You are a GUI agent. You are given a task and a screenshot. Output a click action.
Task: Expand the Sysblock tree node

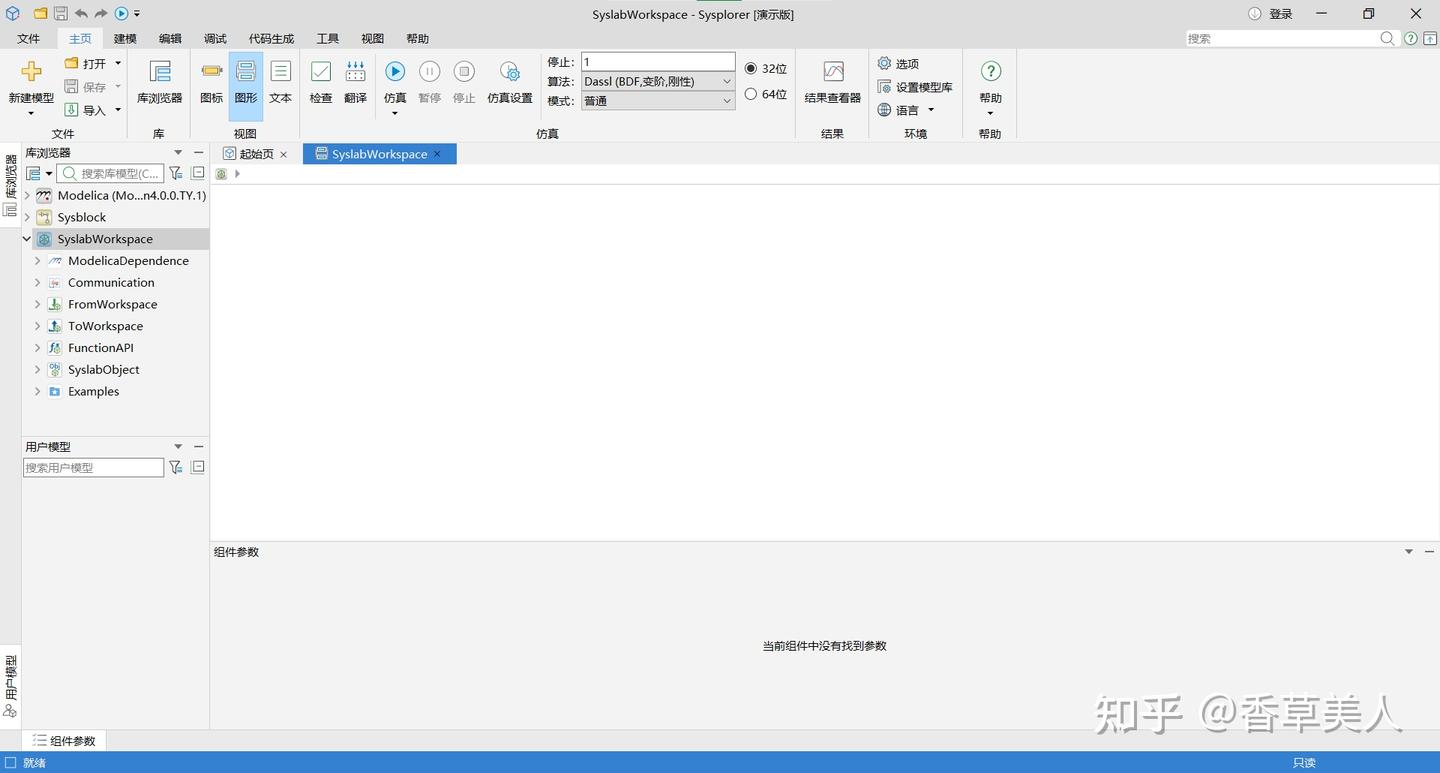(27, 217)
